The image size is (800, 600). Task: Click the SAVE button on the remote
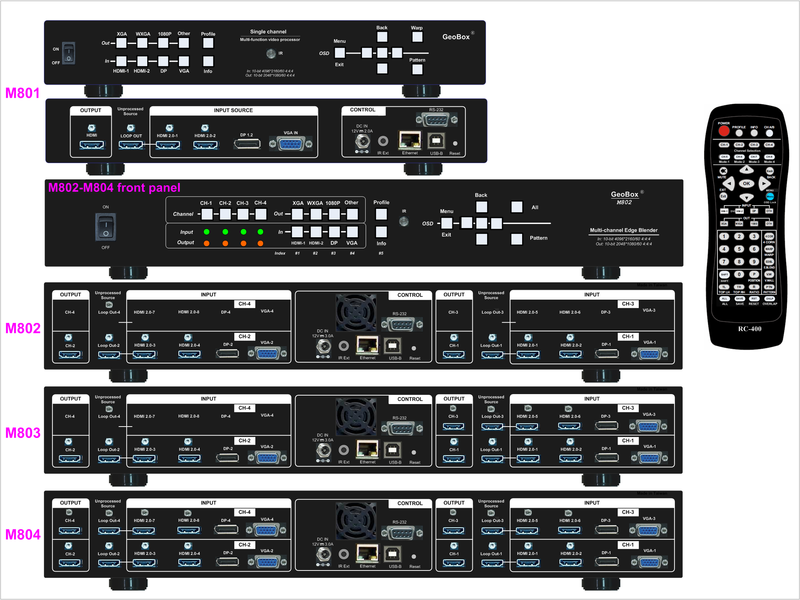click(x=739, y=299)
